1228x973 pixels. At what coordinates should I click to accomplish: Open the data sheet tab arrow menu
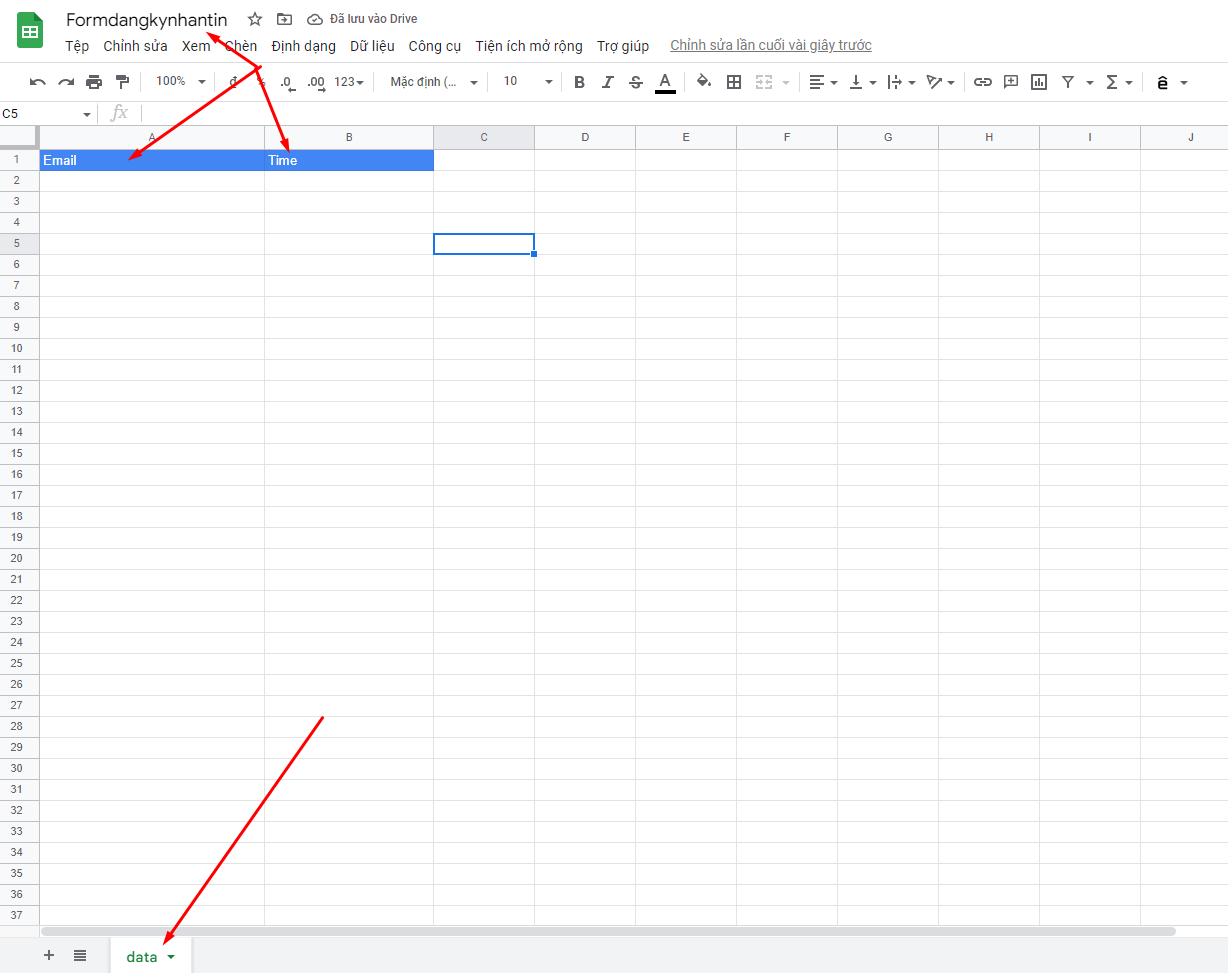(172, 957)
